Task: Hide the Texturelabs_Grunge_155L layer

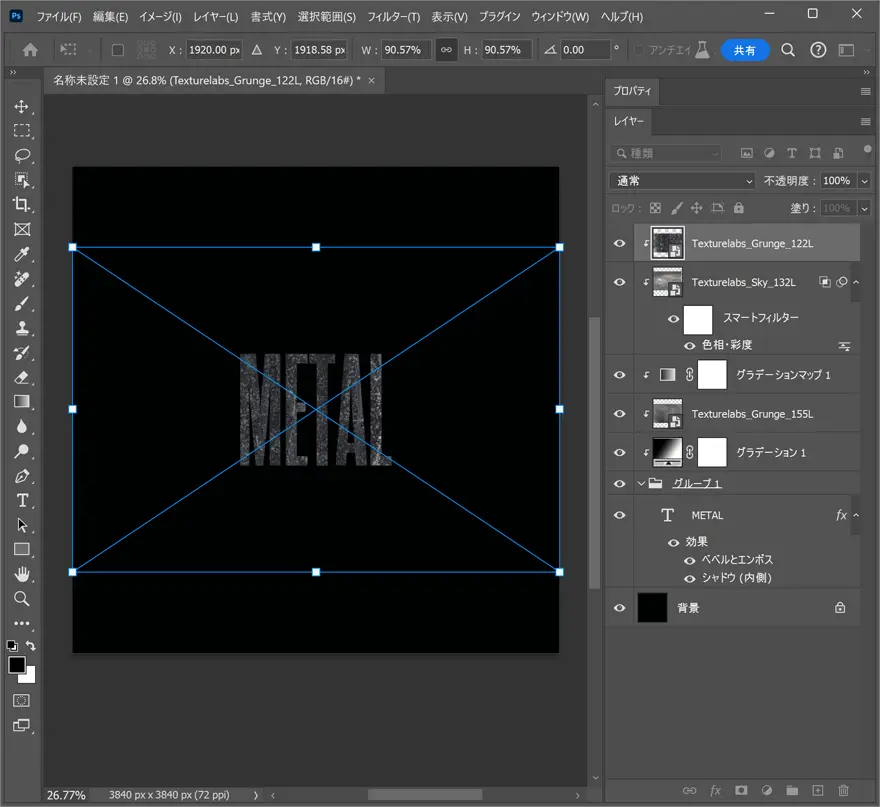Action: 620,414
